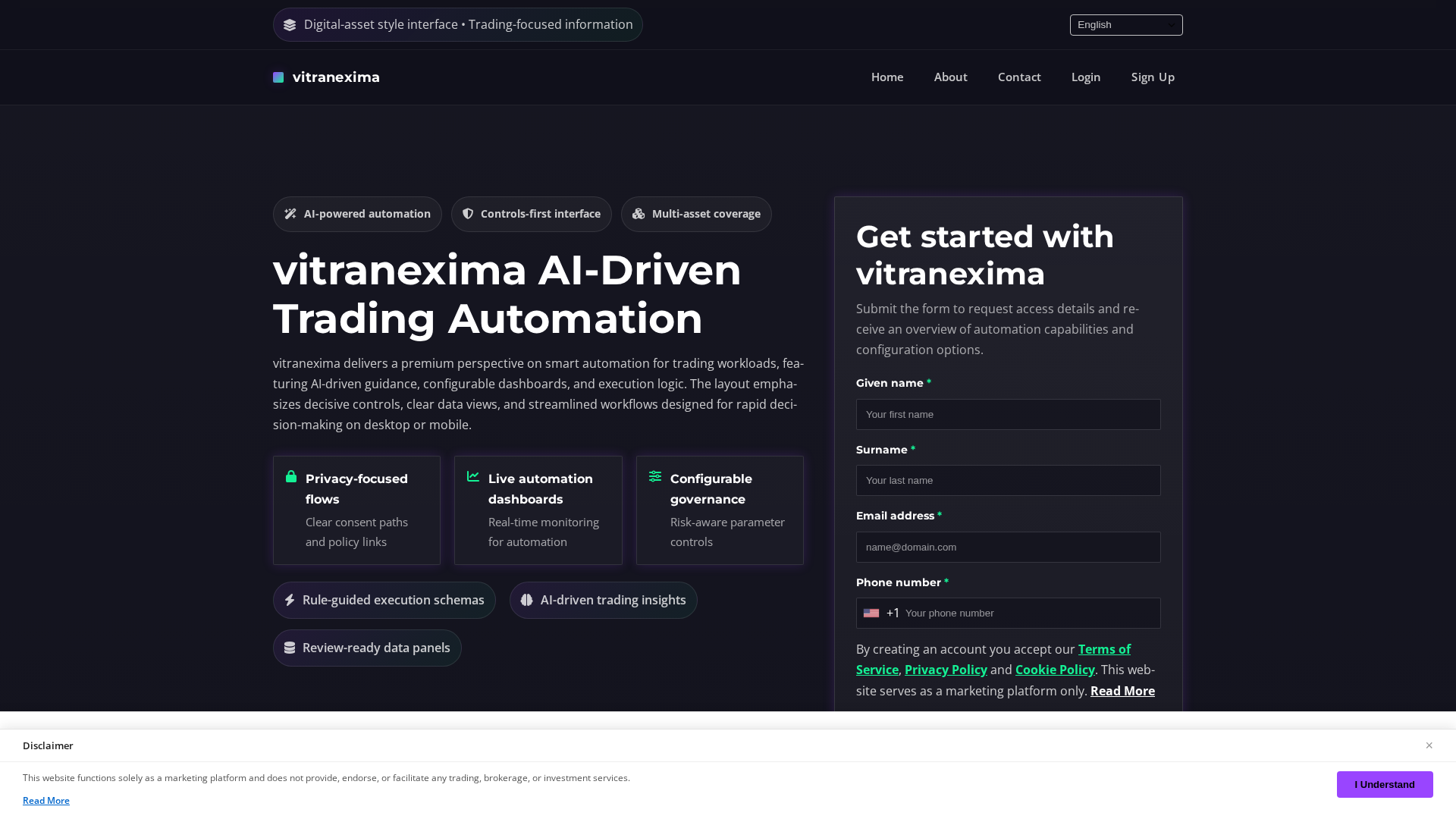Viewport: 1456px width, 819px height.
Task: Focus the Given name input field
Action: [1008, 414]
